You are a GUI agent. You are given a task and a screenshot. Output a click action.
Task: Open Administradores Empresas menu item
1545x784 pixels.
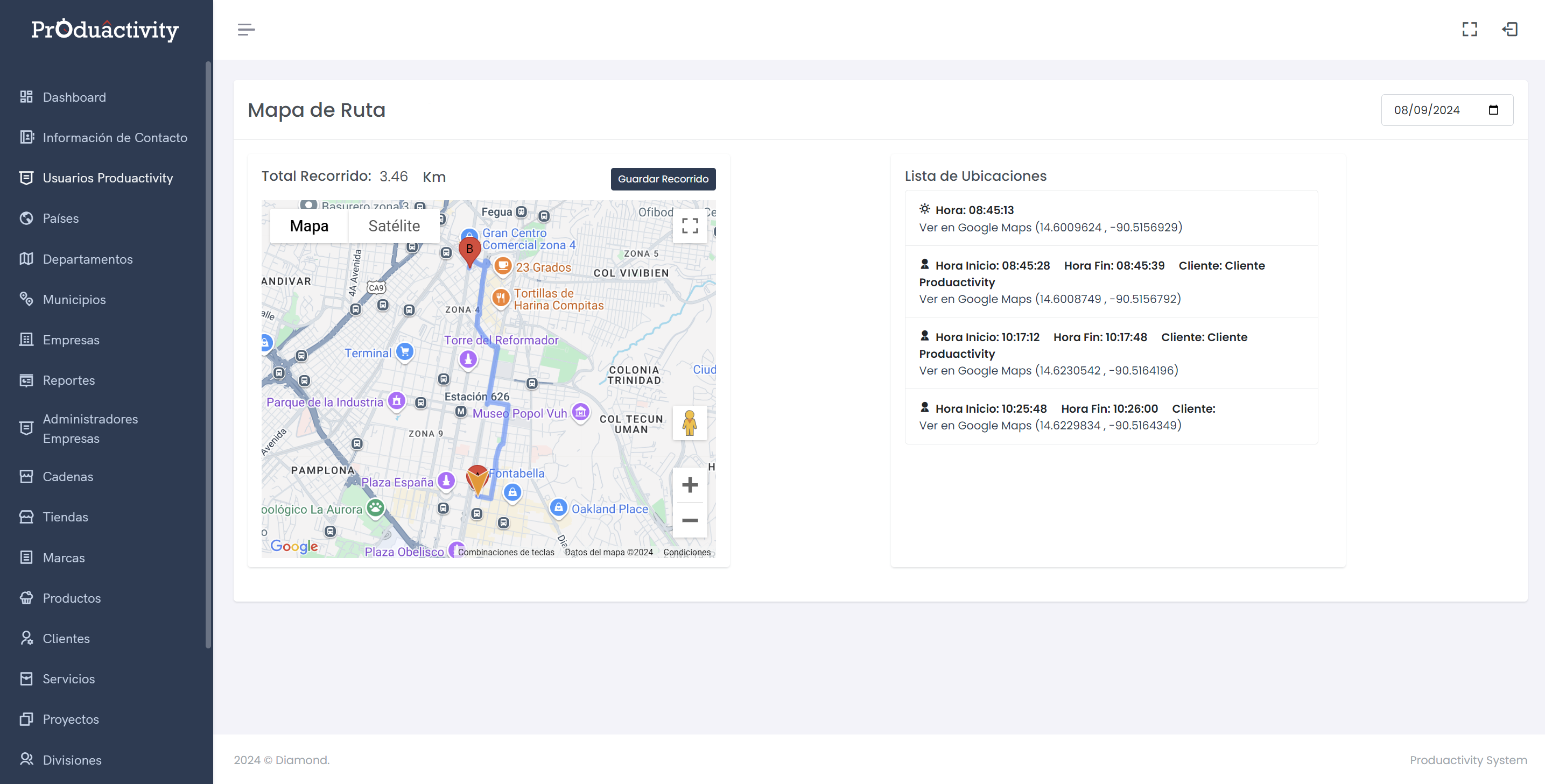[90, 428]
